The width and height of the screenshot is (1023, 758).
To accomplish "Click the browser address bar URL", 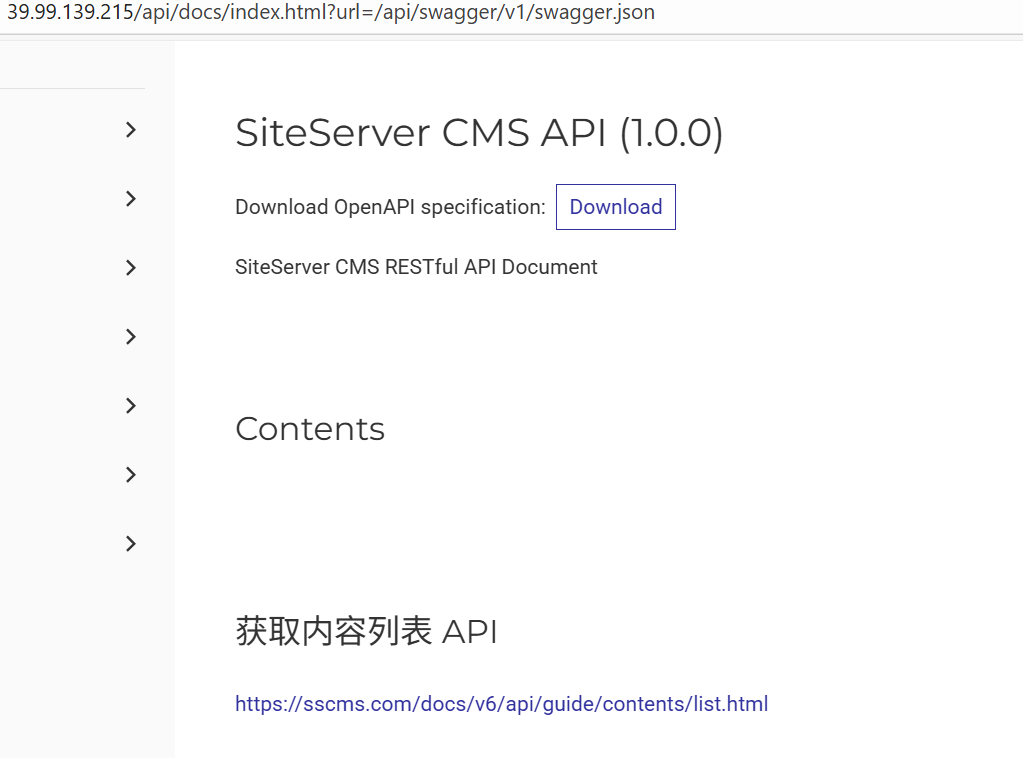I will (331, 12).
